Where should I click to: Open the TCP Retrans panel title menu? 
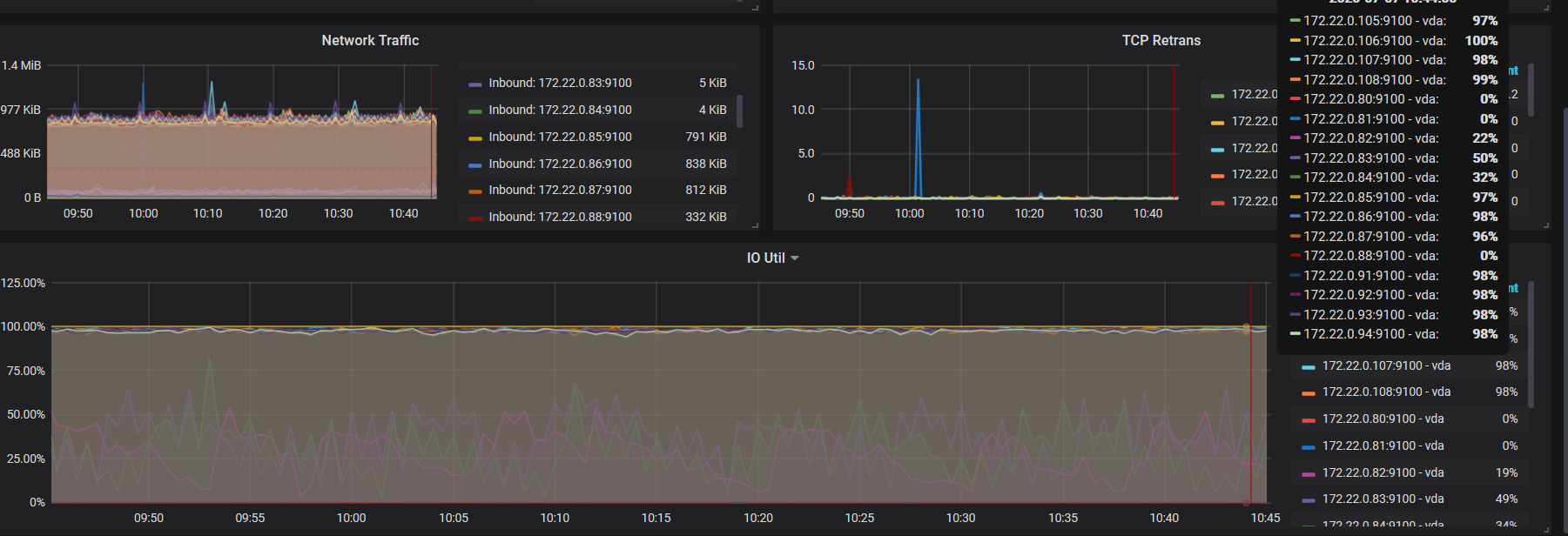[x=1161, y=41]
